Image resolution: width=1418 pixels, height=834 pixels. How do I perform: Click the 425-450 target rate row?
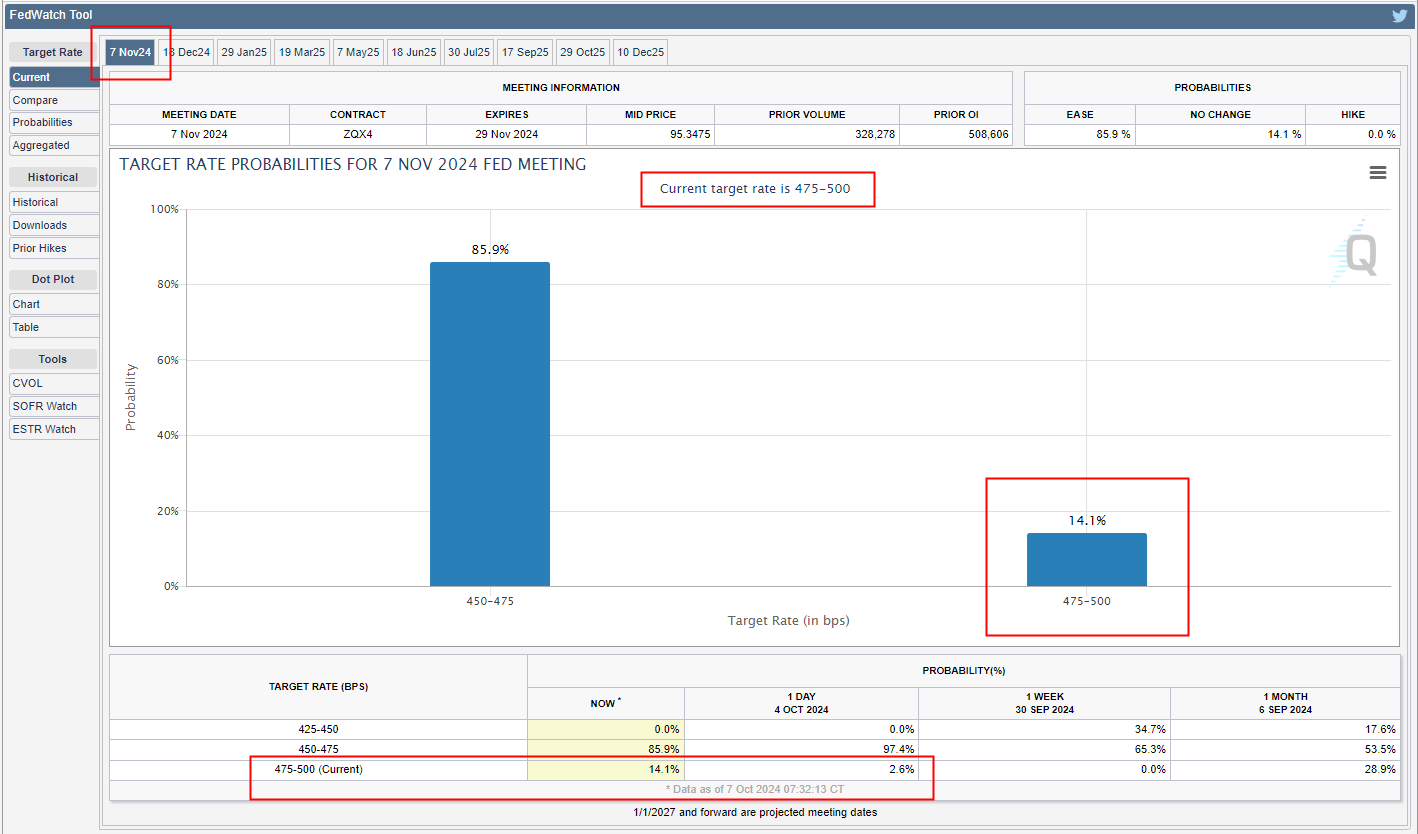coord(755,729)
